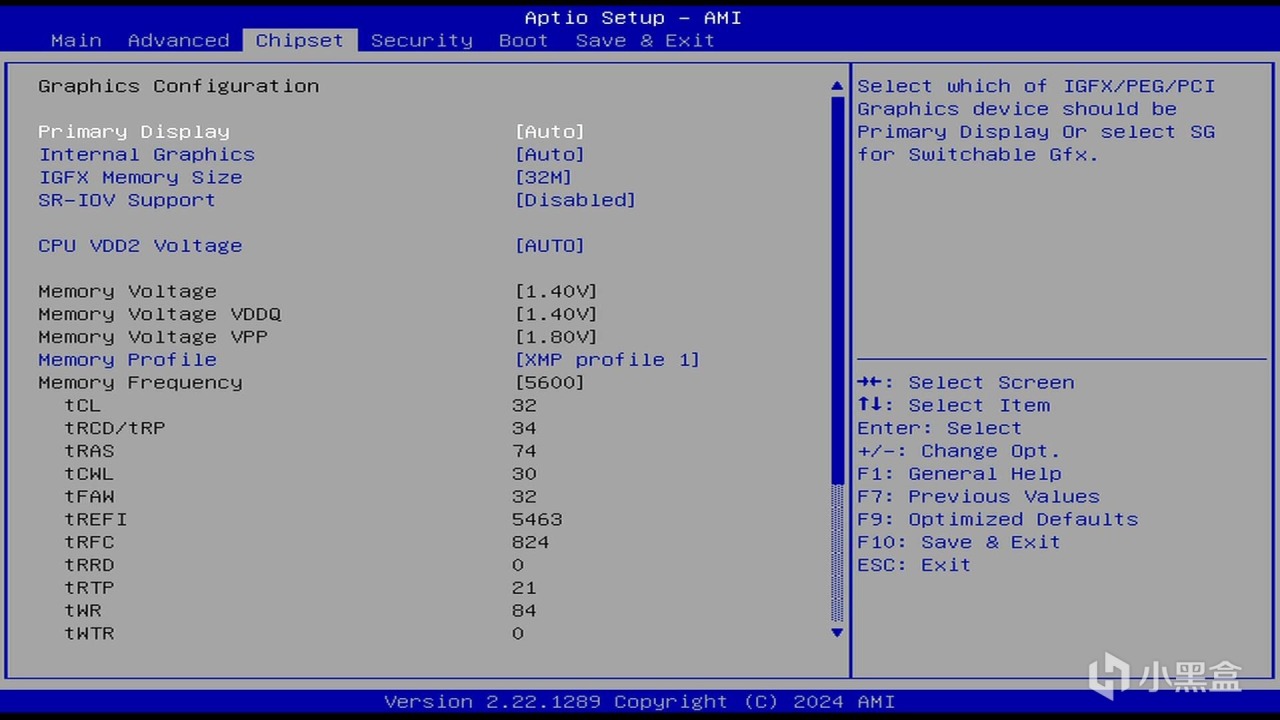Select the Internal Graphics setting
This screenshot has width=1280, height=720.
(147, 154)
